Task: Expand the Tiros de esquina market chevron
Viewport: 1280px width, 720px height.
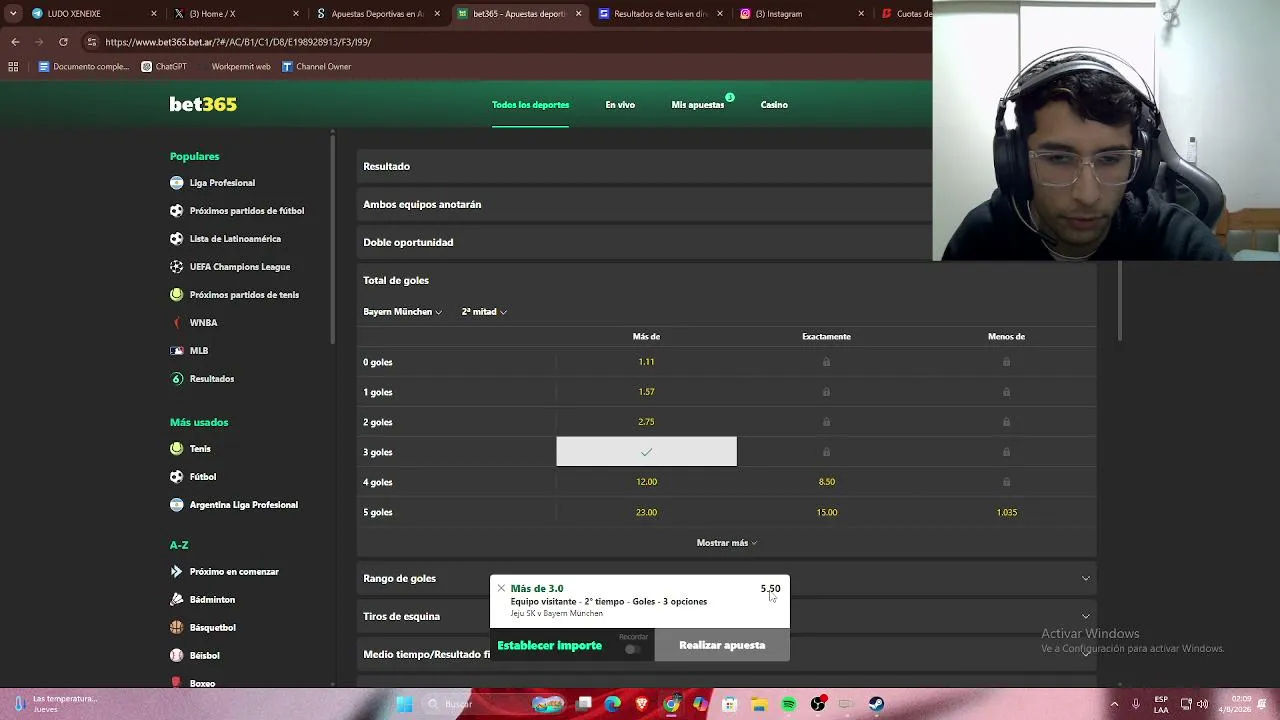Action: click(x=1086, y=616)
